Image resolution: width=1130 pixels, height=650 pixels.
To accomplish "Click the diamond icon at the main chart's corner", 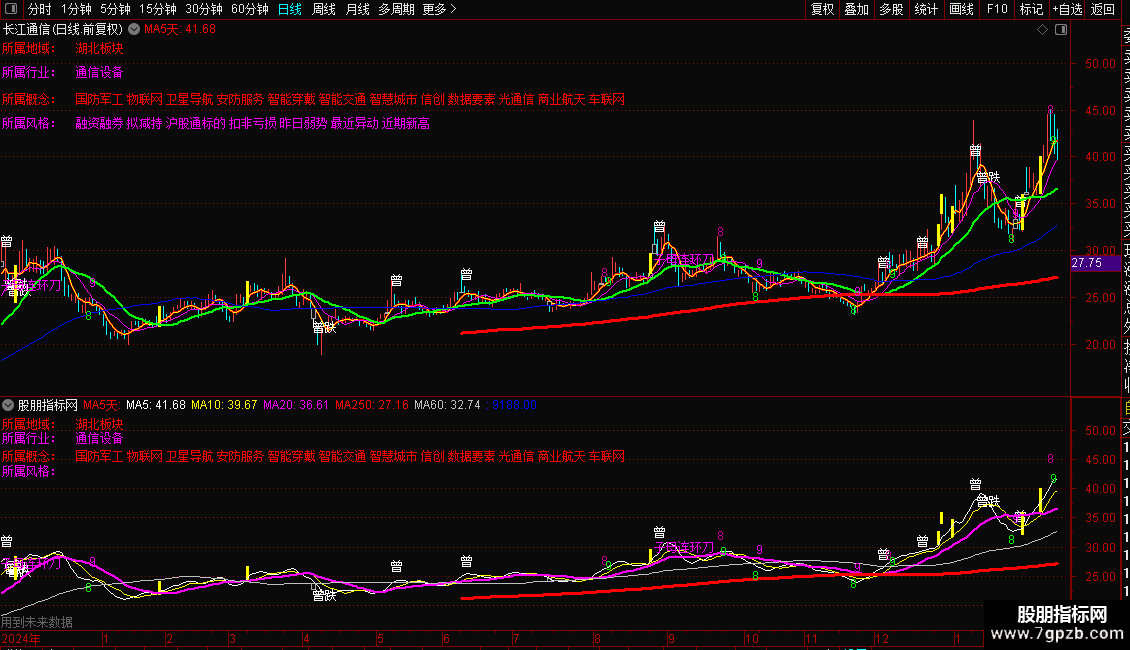I will click(1042, 30).
